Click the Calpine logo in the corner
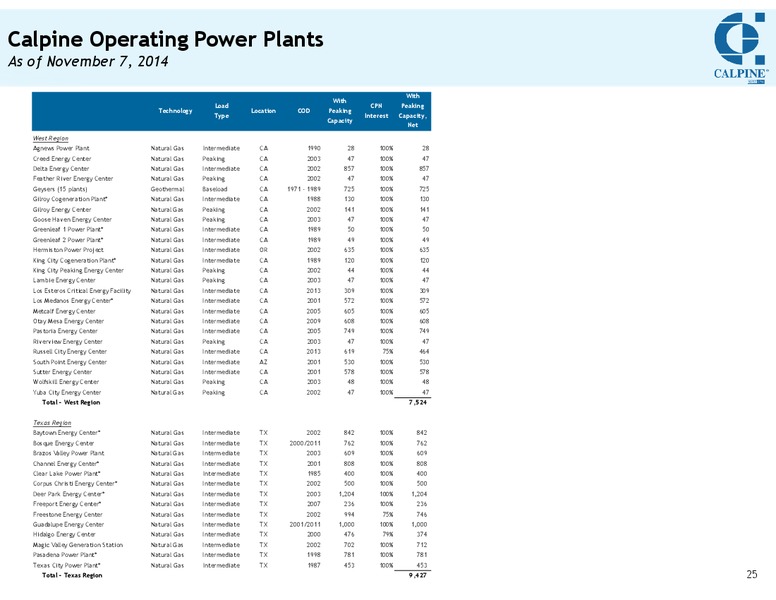The image size is (776, 600). (741, 48)
